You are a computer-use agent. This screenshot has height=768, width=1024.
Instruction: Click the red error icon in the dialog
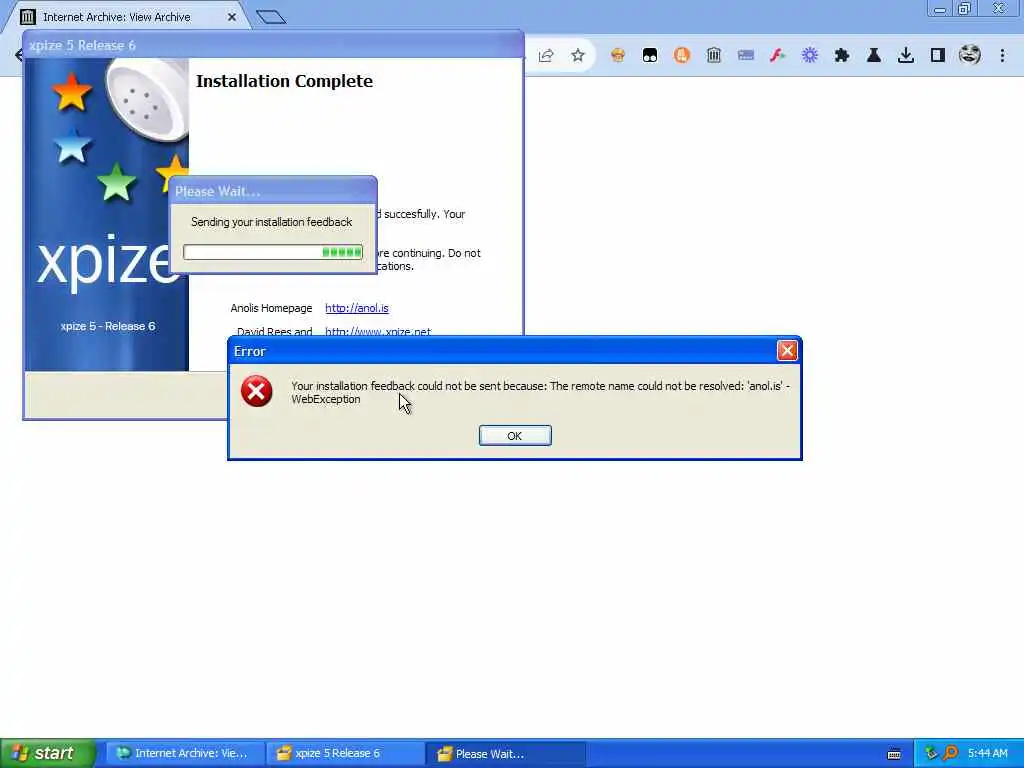pos(257,391)
